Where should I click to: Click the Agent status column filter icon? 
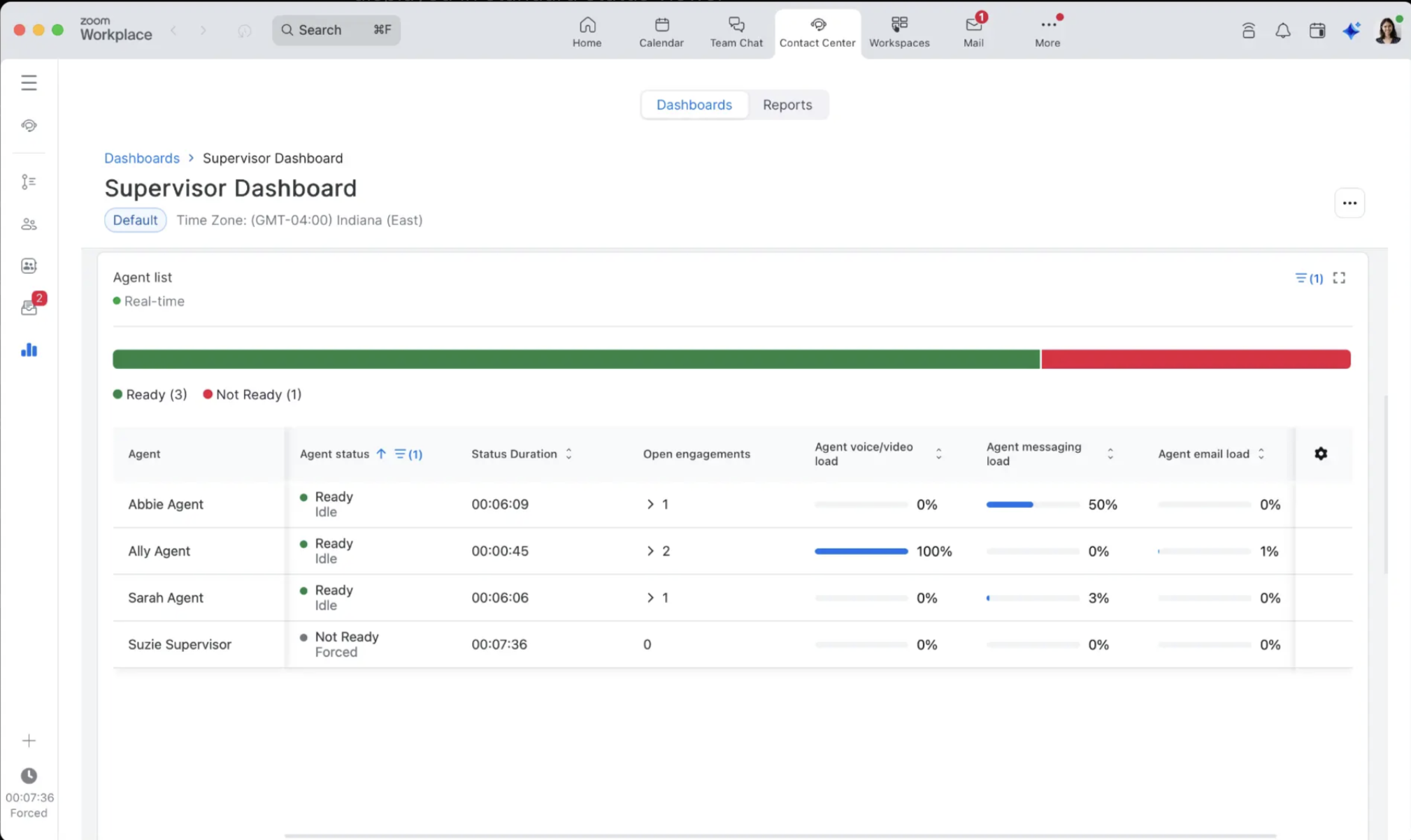point(408,454)
